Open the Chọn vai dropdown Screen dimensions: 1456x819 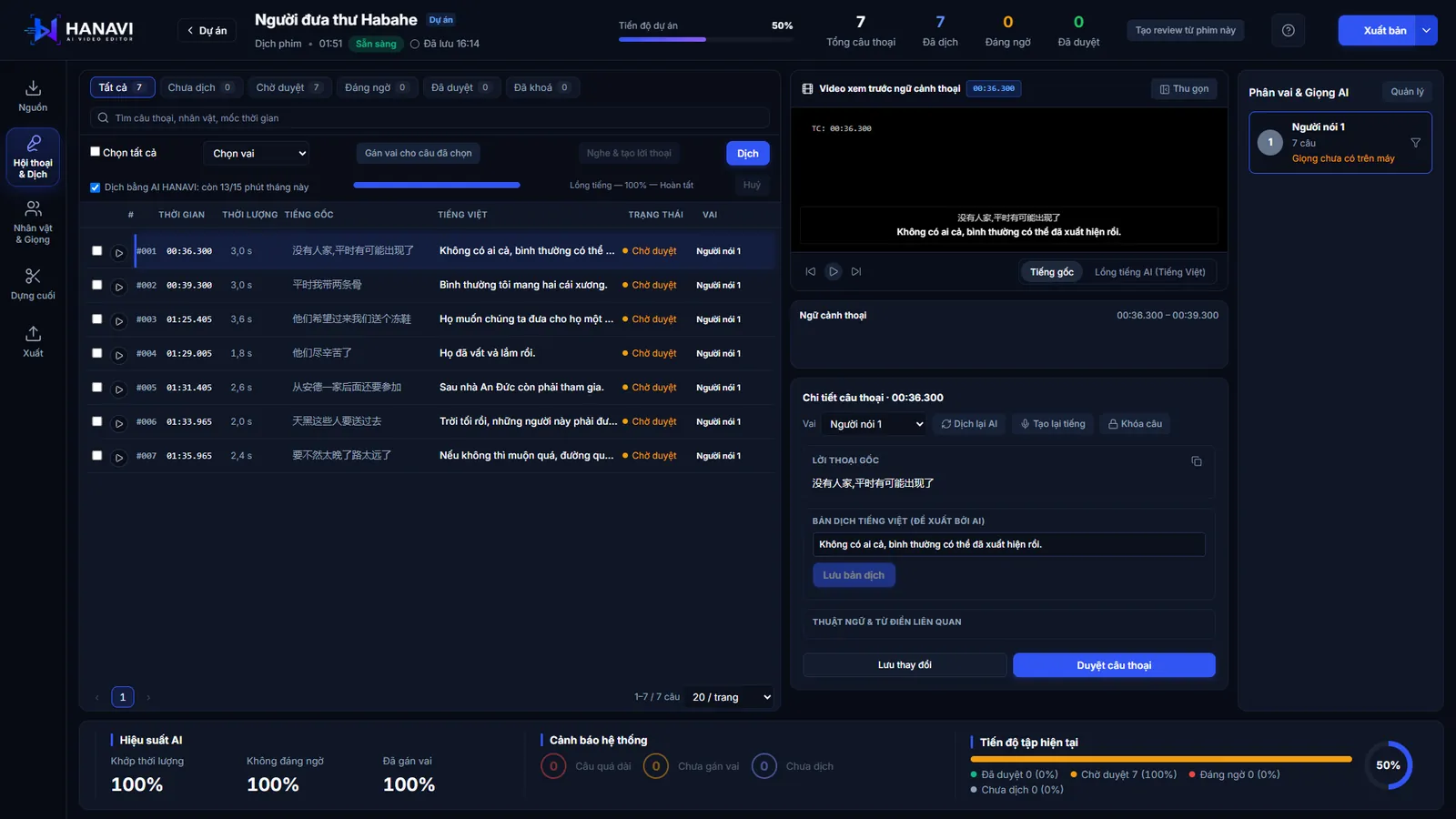(x=258, y=153)
